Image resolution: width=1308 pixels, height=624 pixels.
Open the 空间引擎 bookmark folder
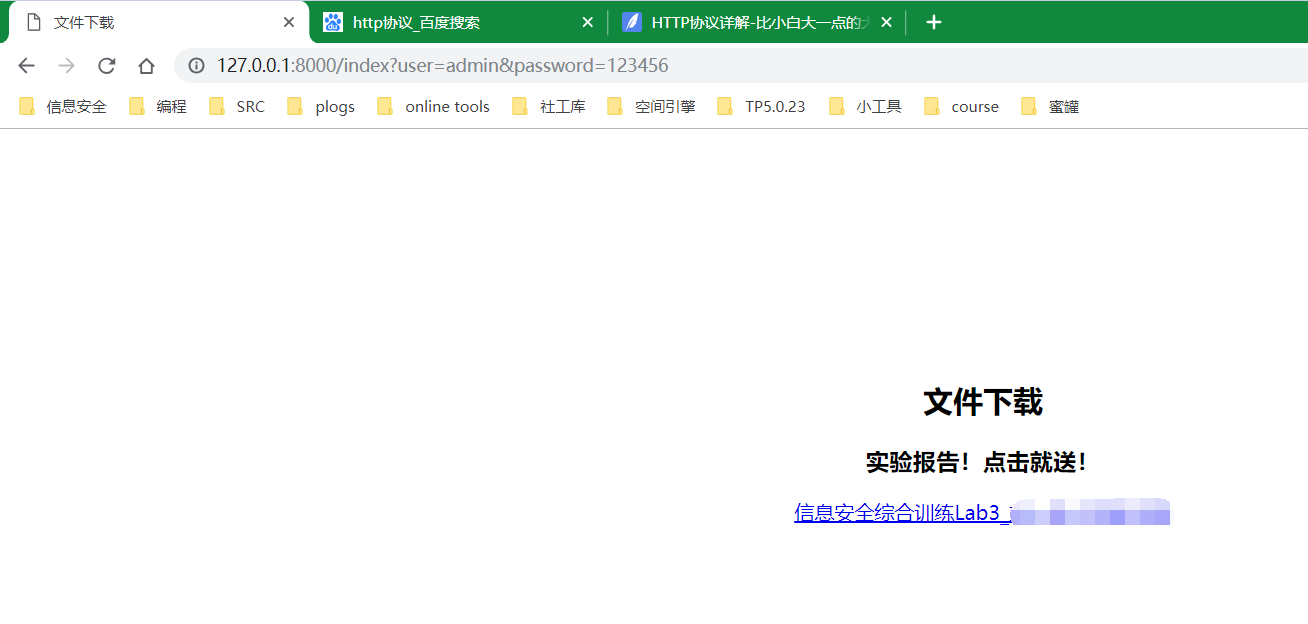(651, 107)
